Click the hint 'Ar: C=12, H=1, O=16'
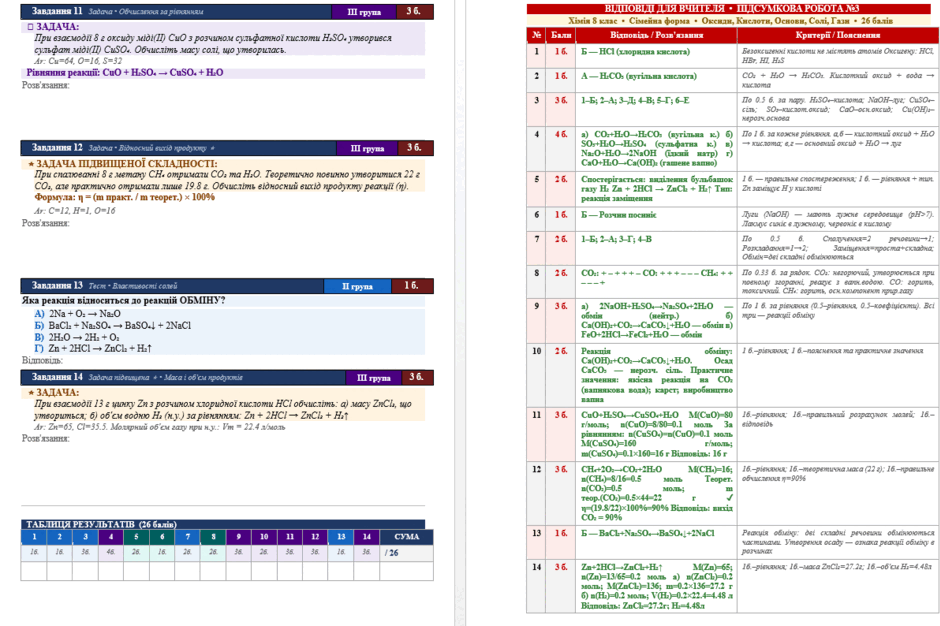Viewport: 940px width, 626px height. tap(75, 210)
